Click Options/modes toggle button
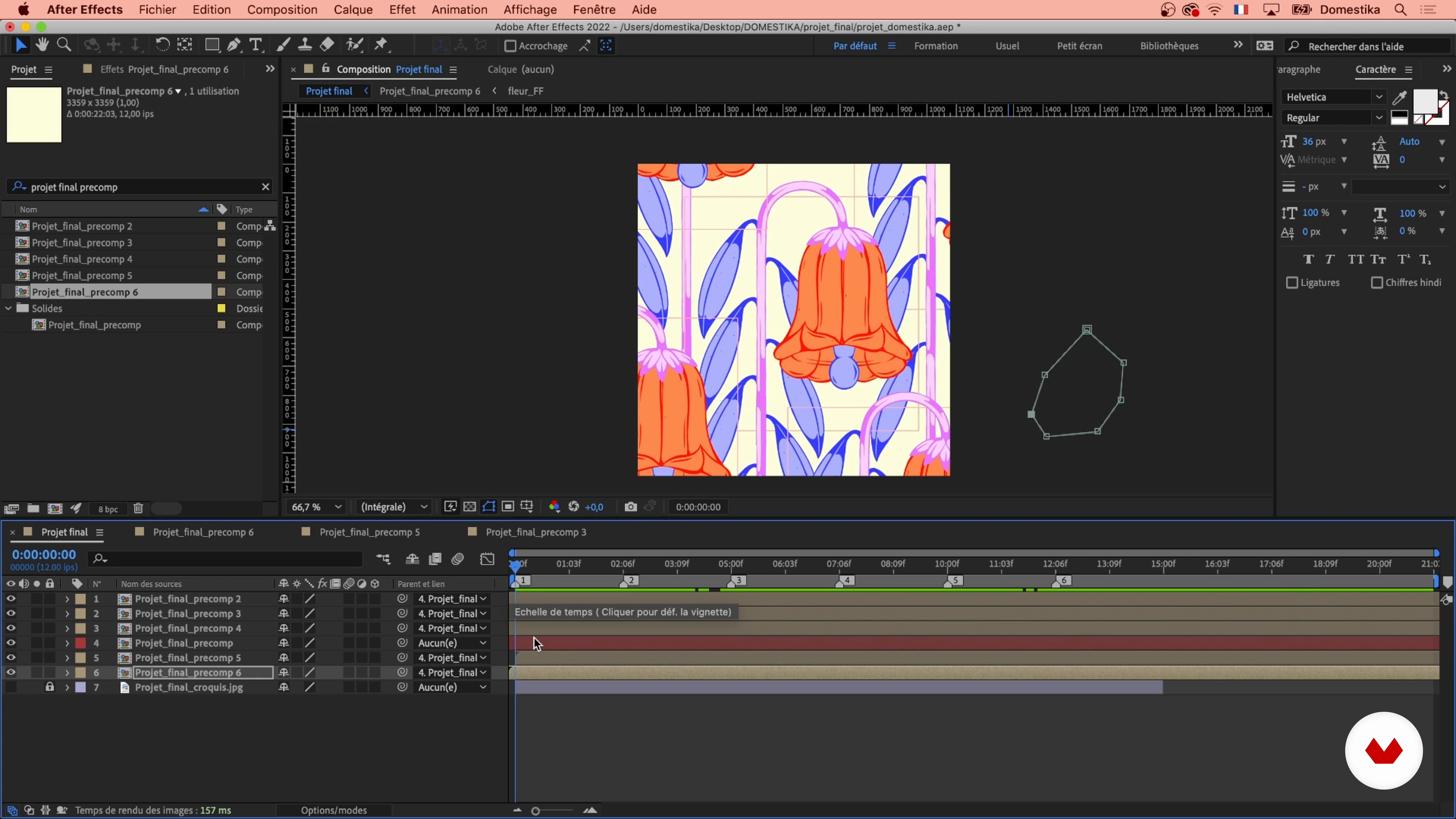The width and height of the screenshot is (1456, 819). [334, 811]
